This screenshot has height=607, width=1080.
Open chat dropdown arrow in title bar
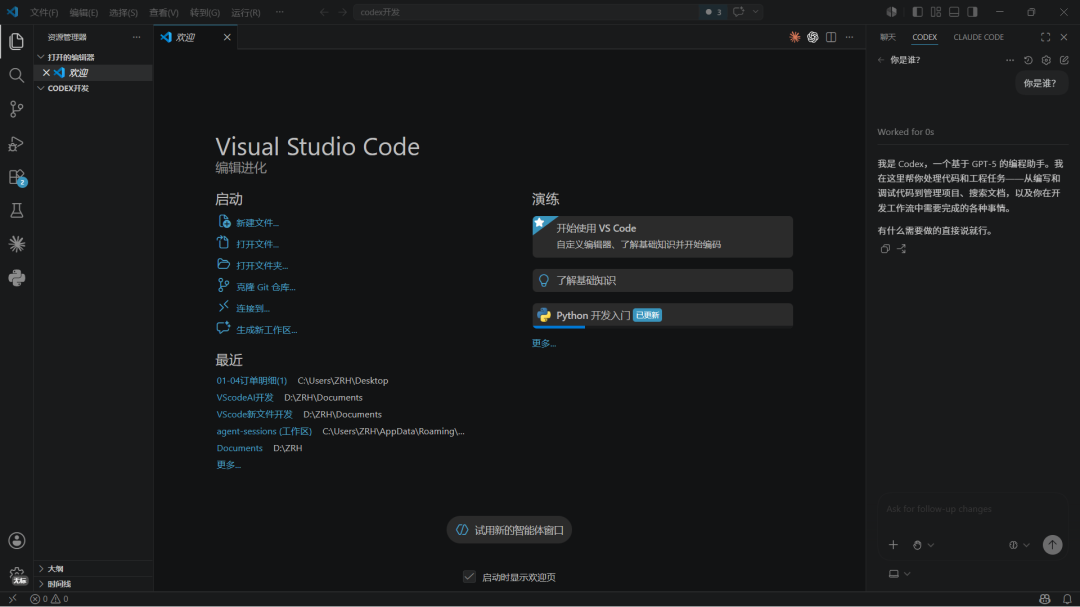tap(756, 12)
